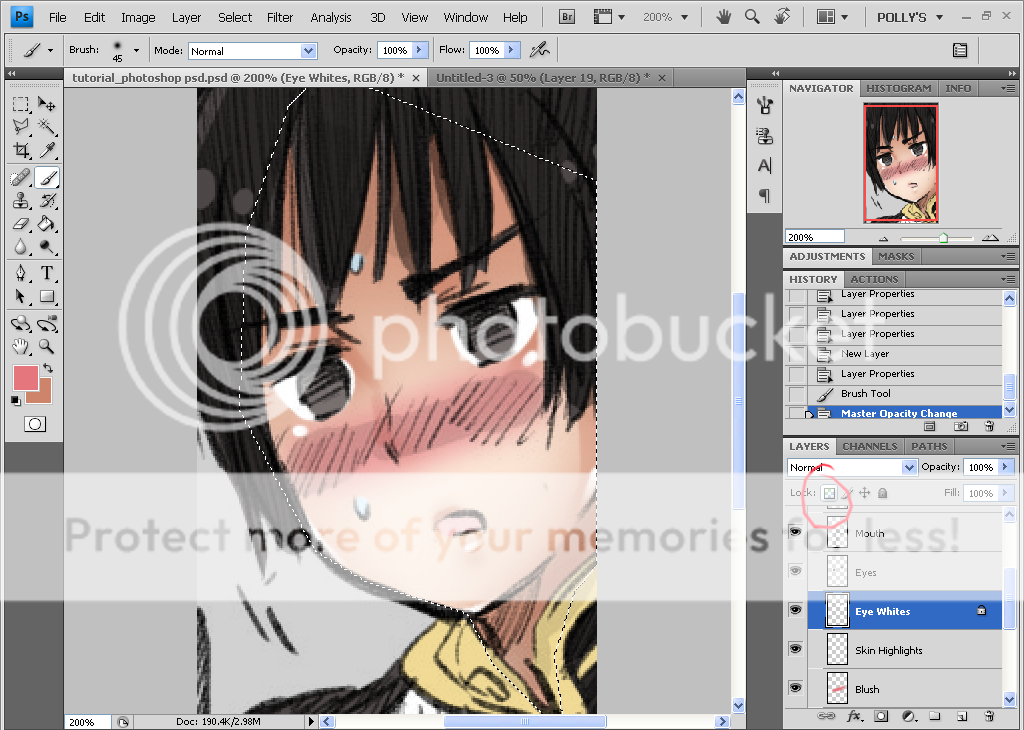The width and height of the screenshot is (1024, 730).
Task: Select the Zoom tool in toolbox
Action: [46, 347]
